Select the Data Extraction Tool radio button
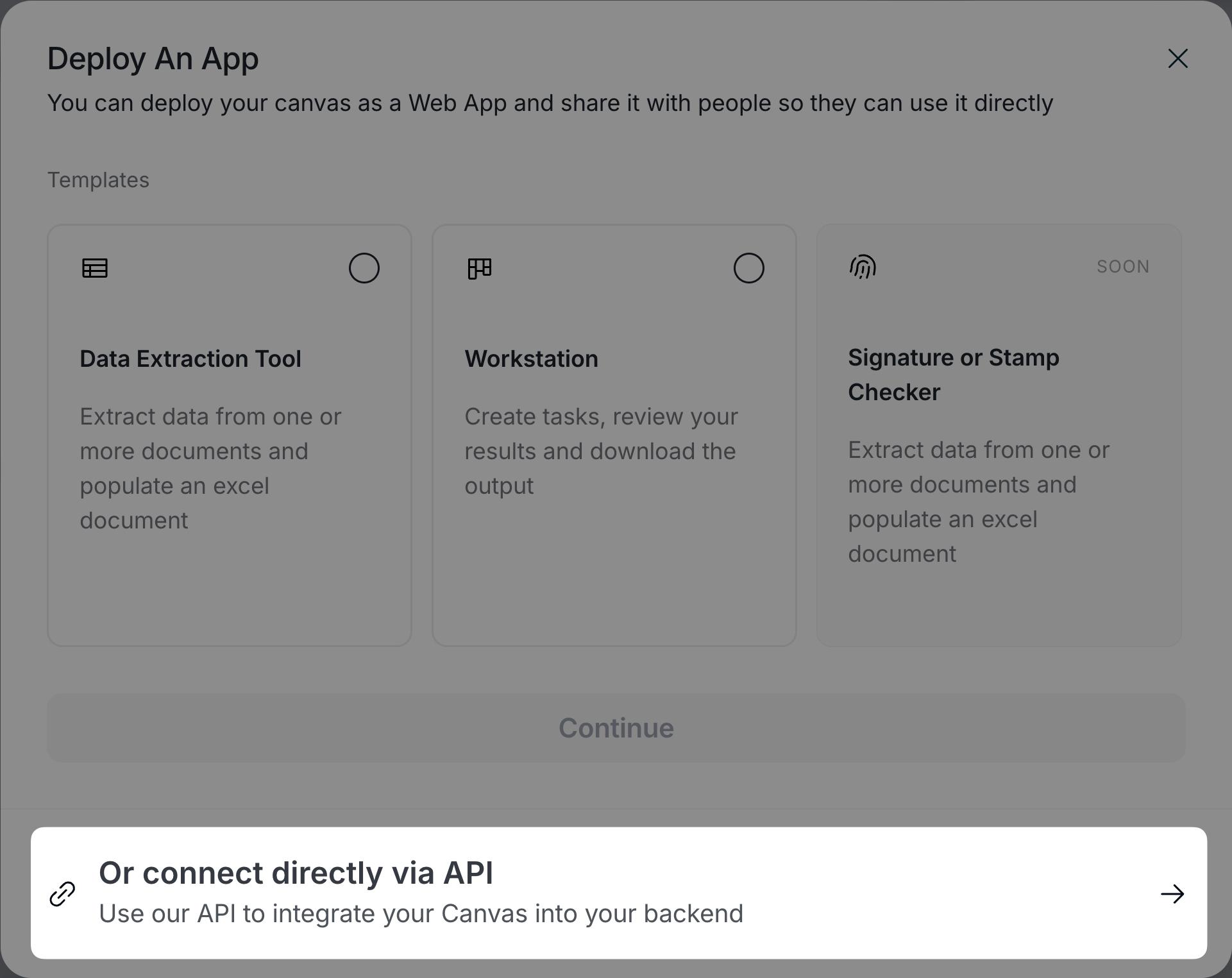The height and width of the screenshot is (978, 1232). click(364, 268)
